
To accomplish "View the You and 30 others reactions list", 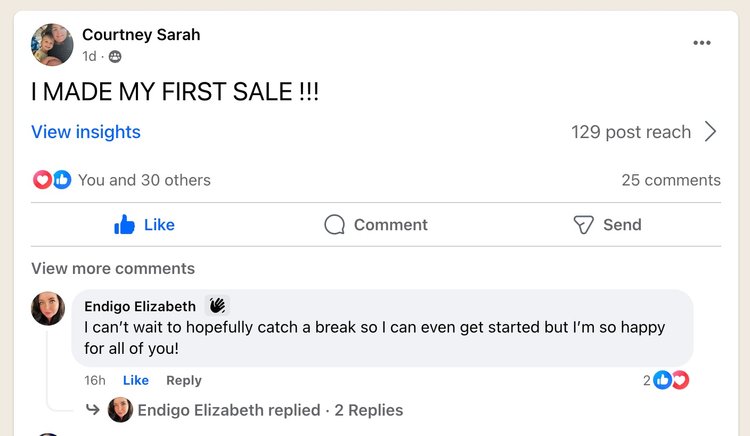I will [x=144, y=180].
